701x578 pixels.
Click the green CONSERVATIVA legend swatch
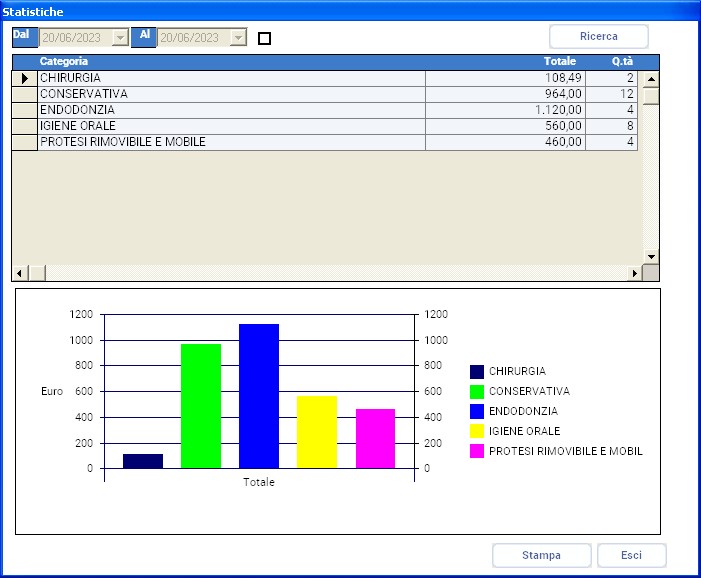[x=477, y=392]
